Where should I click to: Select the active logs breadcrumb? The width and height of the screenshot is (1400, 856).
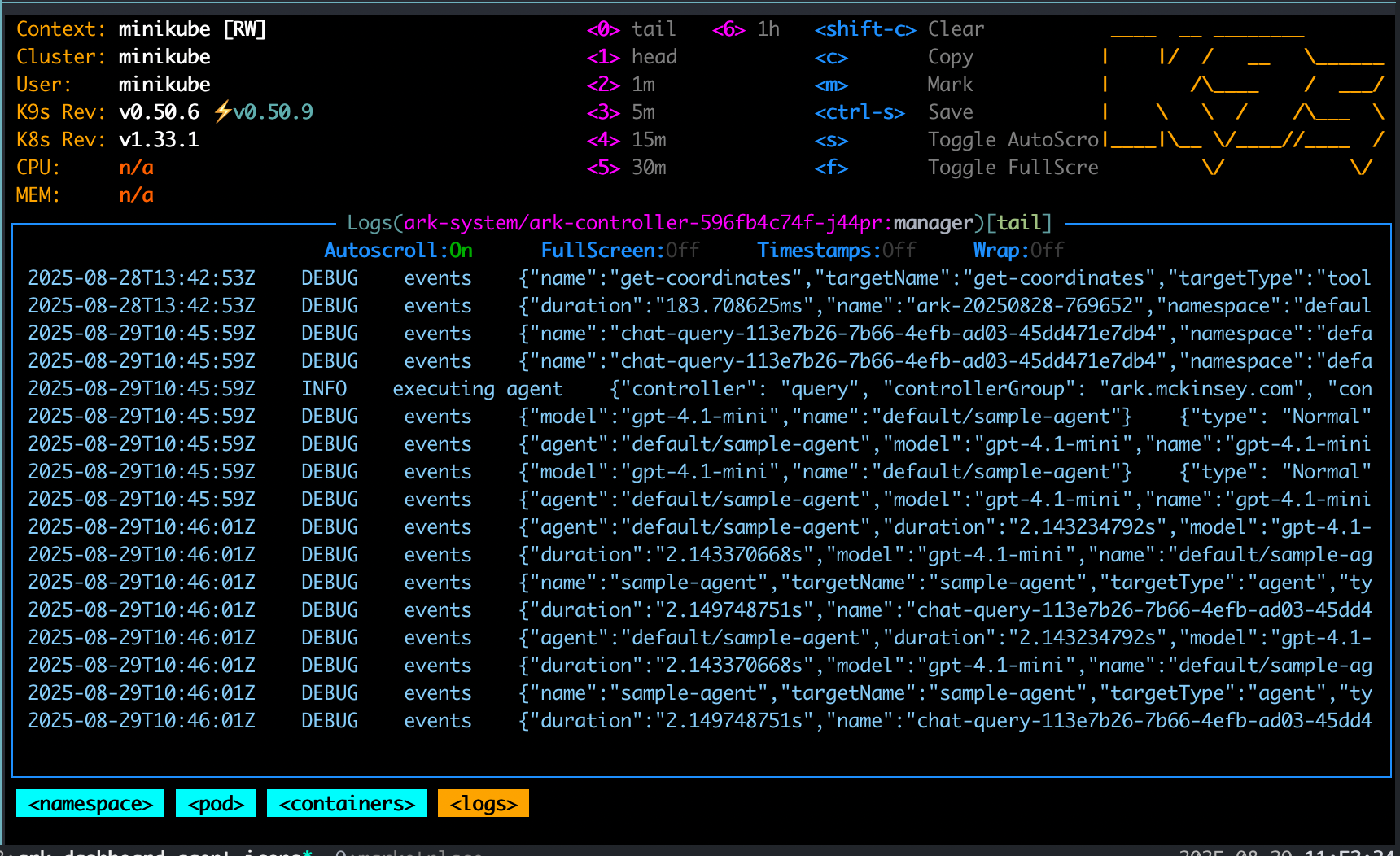483,803
